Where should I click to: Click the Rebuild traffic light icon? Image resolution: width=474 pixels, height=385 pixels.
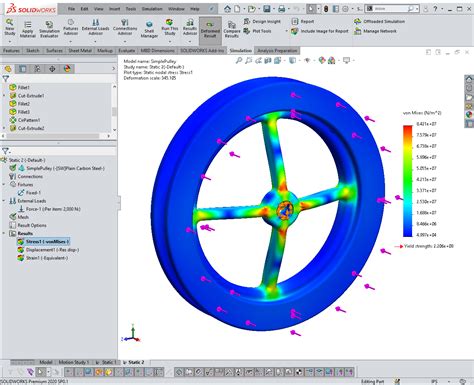[x=326, y=9]
